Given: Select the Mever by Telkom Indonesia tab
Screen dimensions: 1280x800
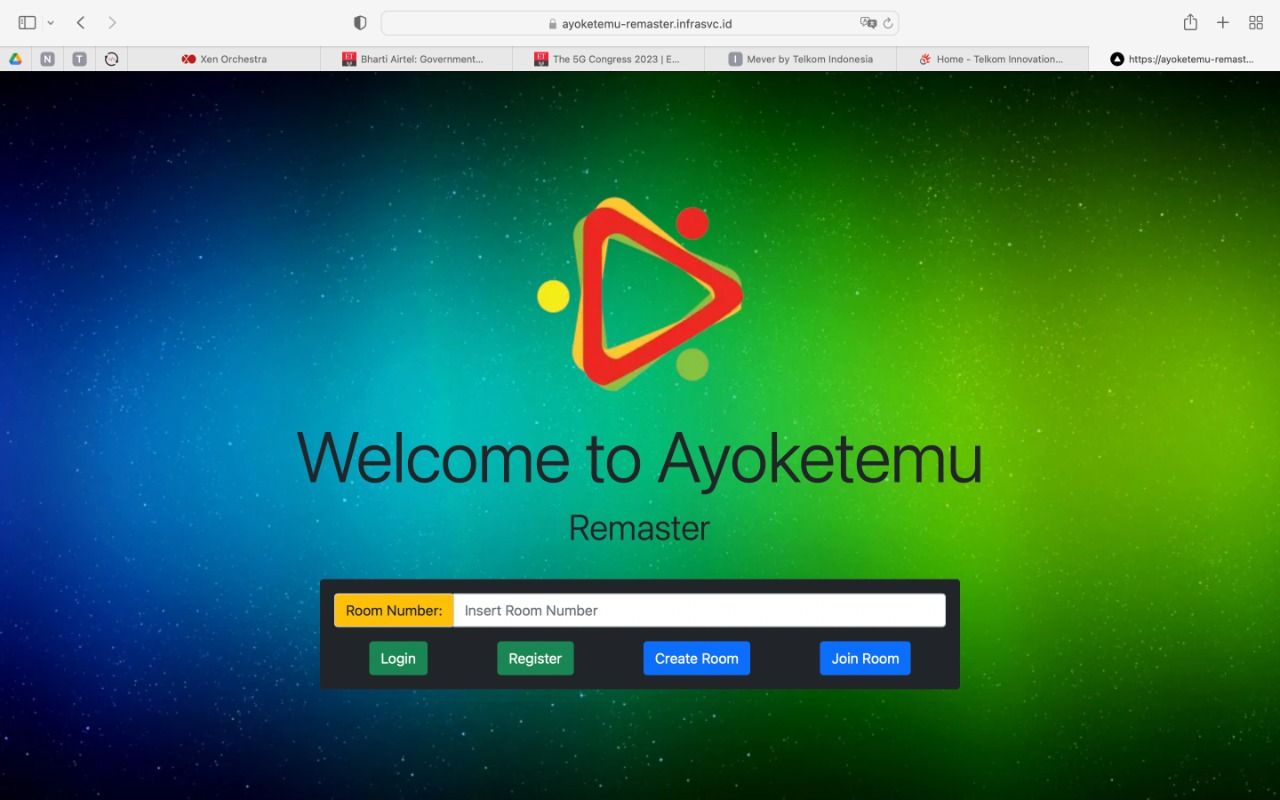Looking at the screenshot, I should pos(800,59).
